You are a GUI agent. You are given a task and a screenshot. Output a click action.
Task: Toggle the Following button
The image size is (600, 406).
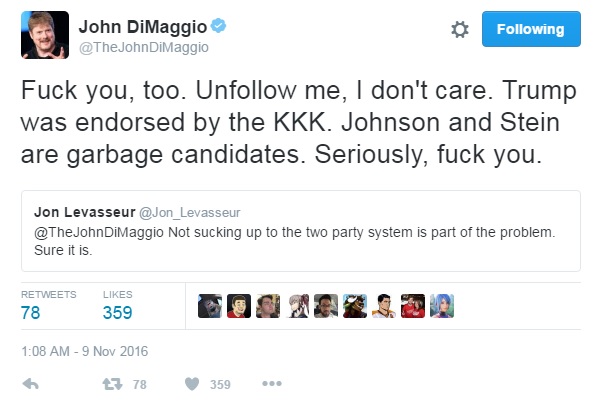[531, 29]
